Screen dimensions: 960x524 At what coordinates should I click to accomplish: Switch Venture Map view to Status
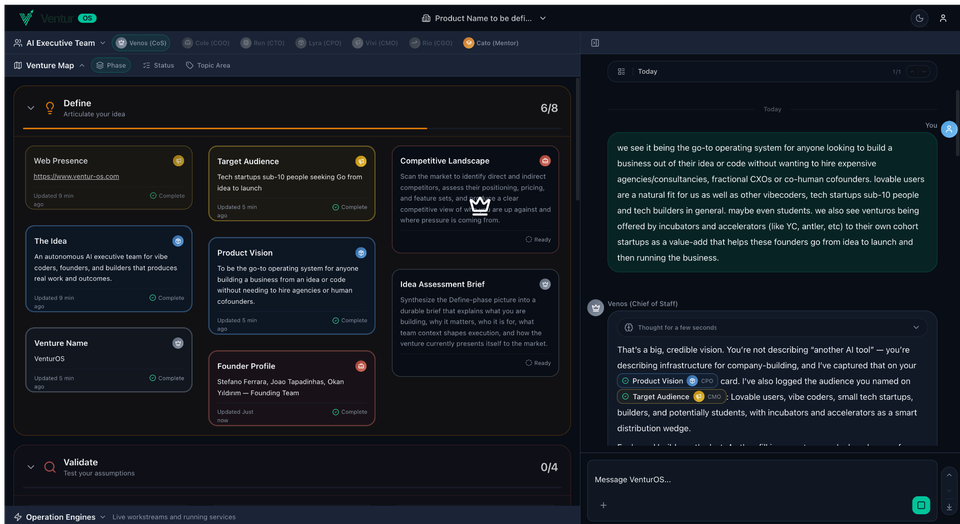(158, 66)
